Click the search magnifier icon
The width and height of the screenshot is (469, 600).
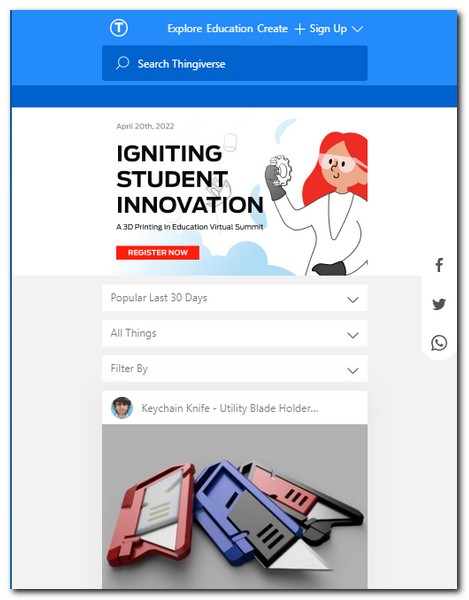click(x=122, y=63)
